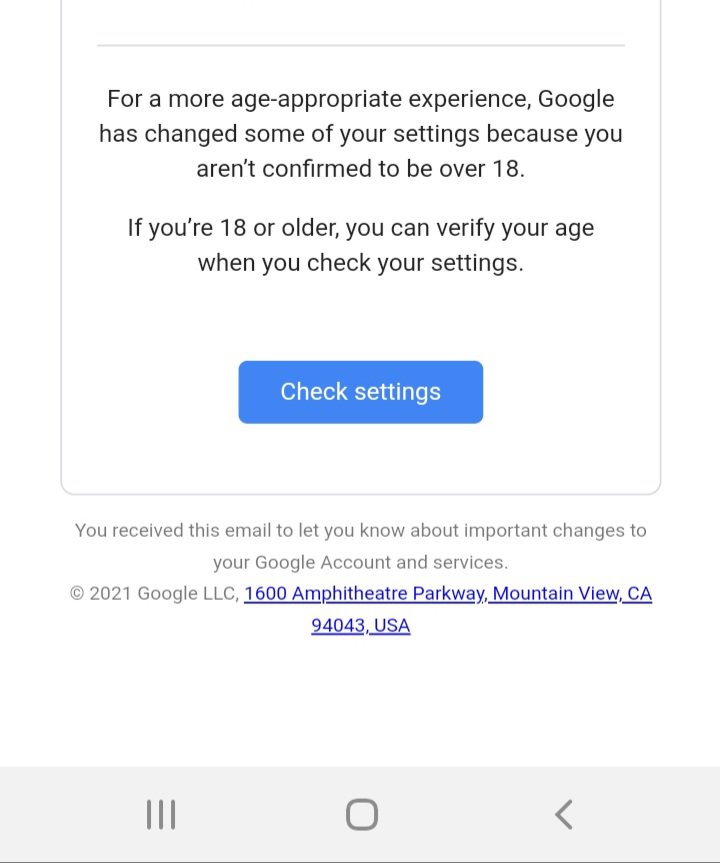Viewport: 720px width, 863px height.
Task: Click the Android navigation bar background
Action: 360,815
